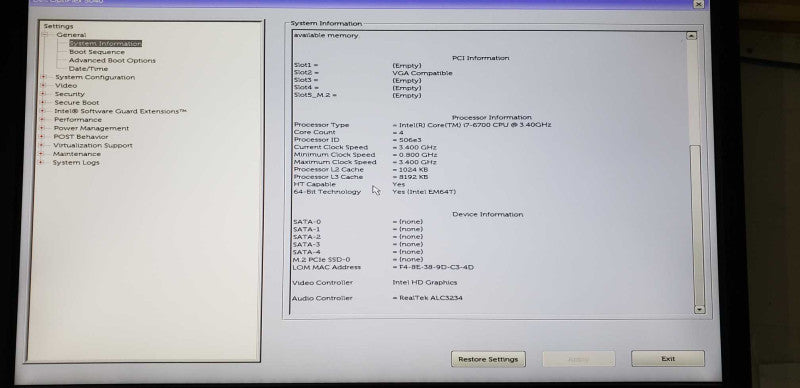Click the SATA-0 row label
800x388 pixels.
pyautogui.click(x=307, y=222)
